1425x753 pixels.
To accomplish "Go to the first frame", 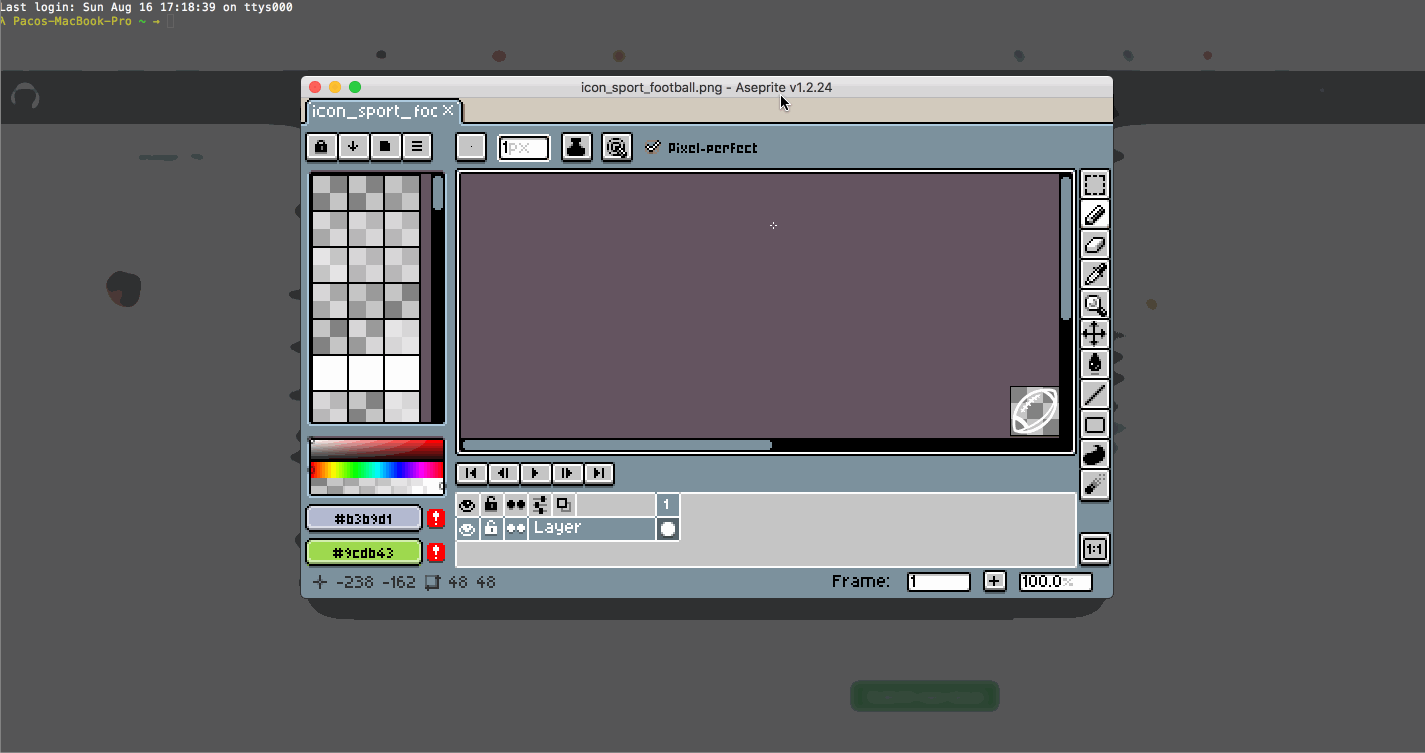I will click(x=472, y=473).
